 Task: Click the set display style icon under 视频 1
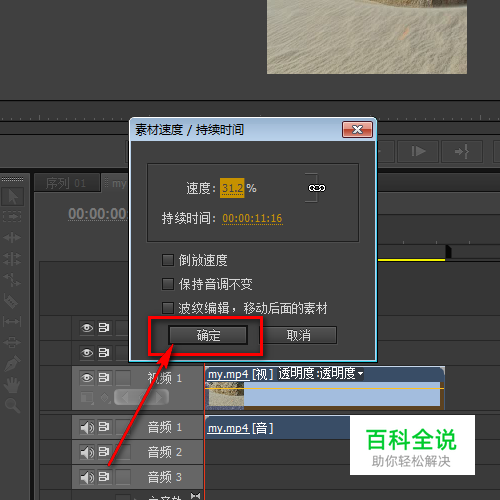tap(87, 397)
